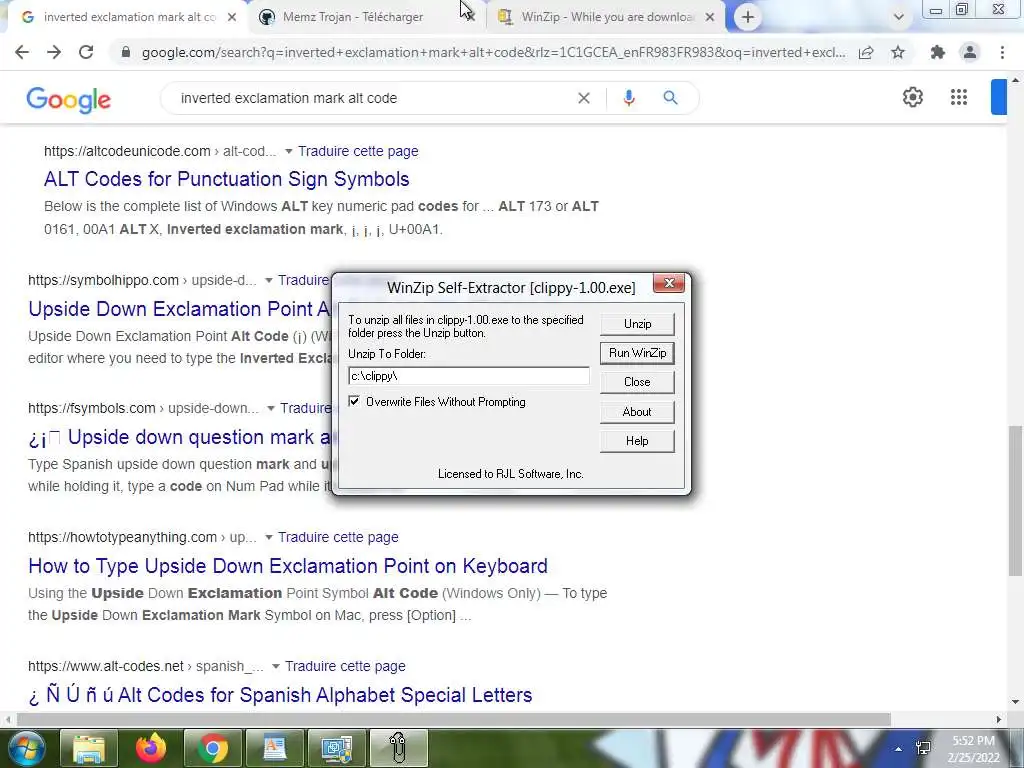Close WinZip Self-Extractor with red X
1024x768 pixels.
(669, 283)
